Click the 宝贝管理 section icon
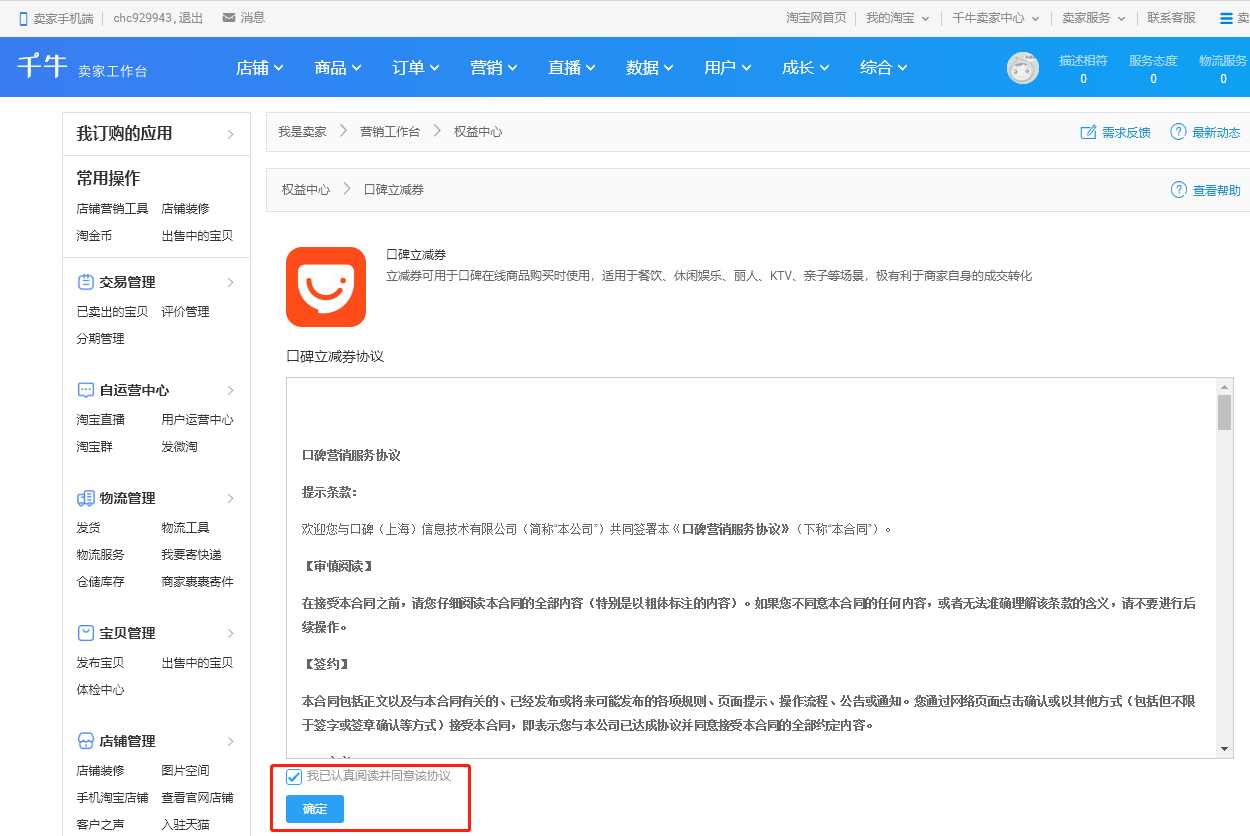The image size is (1250, 836). [x=86, y=633]
